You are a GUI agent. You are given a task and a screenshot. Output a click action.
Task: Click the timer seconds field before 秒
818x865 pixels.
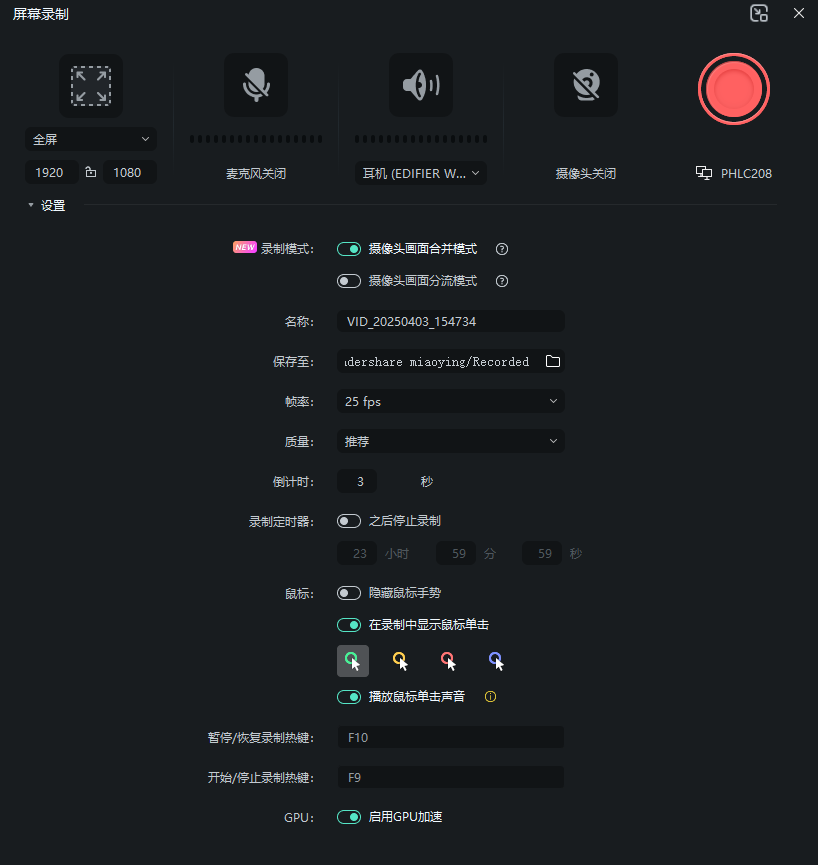[x=542, y=553]
